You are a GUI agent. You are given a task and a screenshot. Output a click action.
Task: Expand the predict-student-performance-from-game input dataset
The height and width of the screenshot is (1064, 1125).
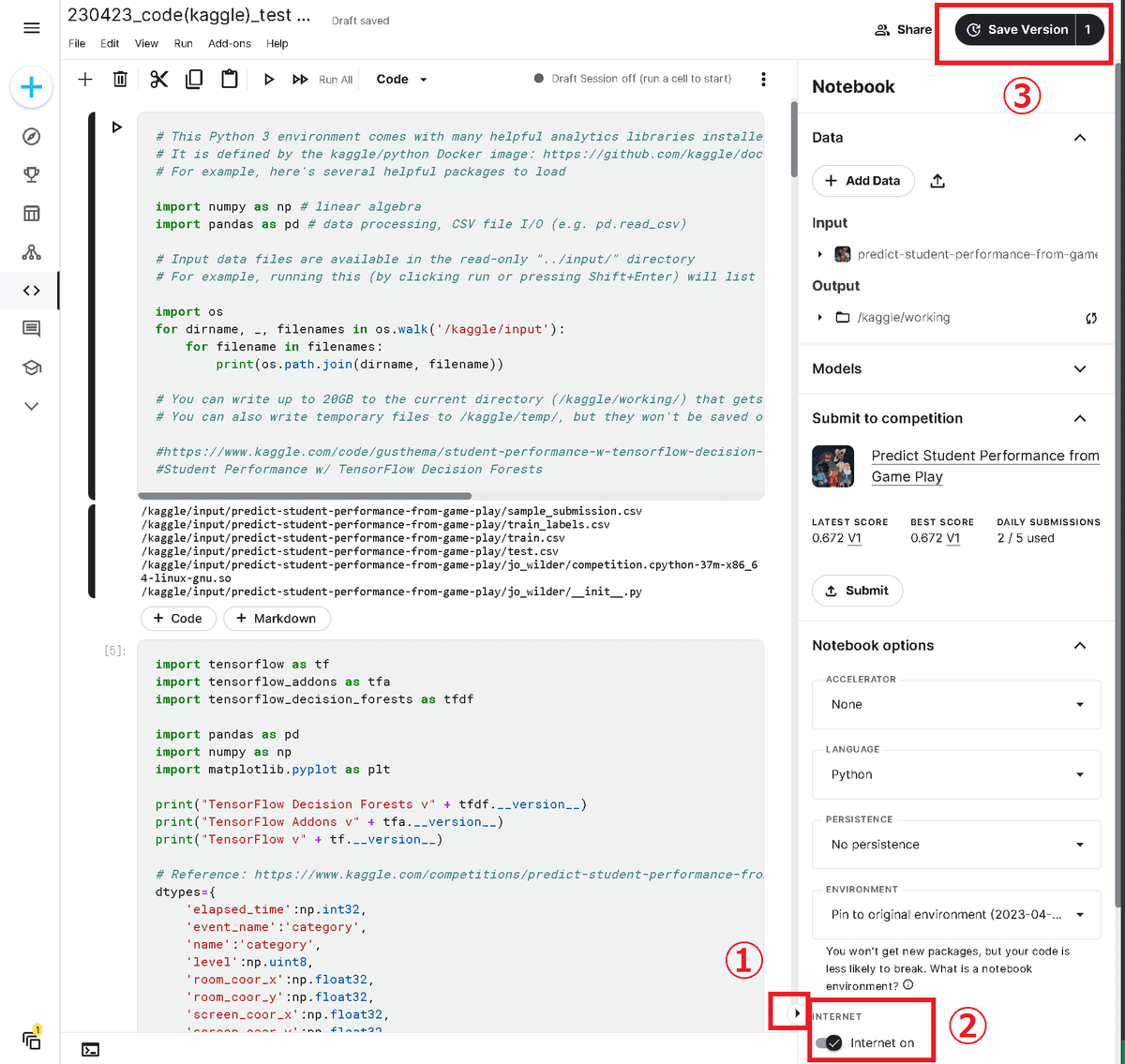click(819, 254)
